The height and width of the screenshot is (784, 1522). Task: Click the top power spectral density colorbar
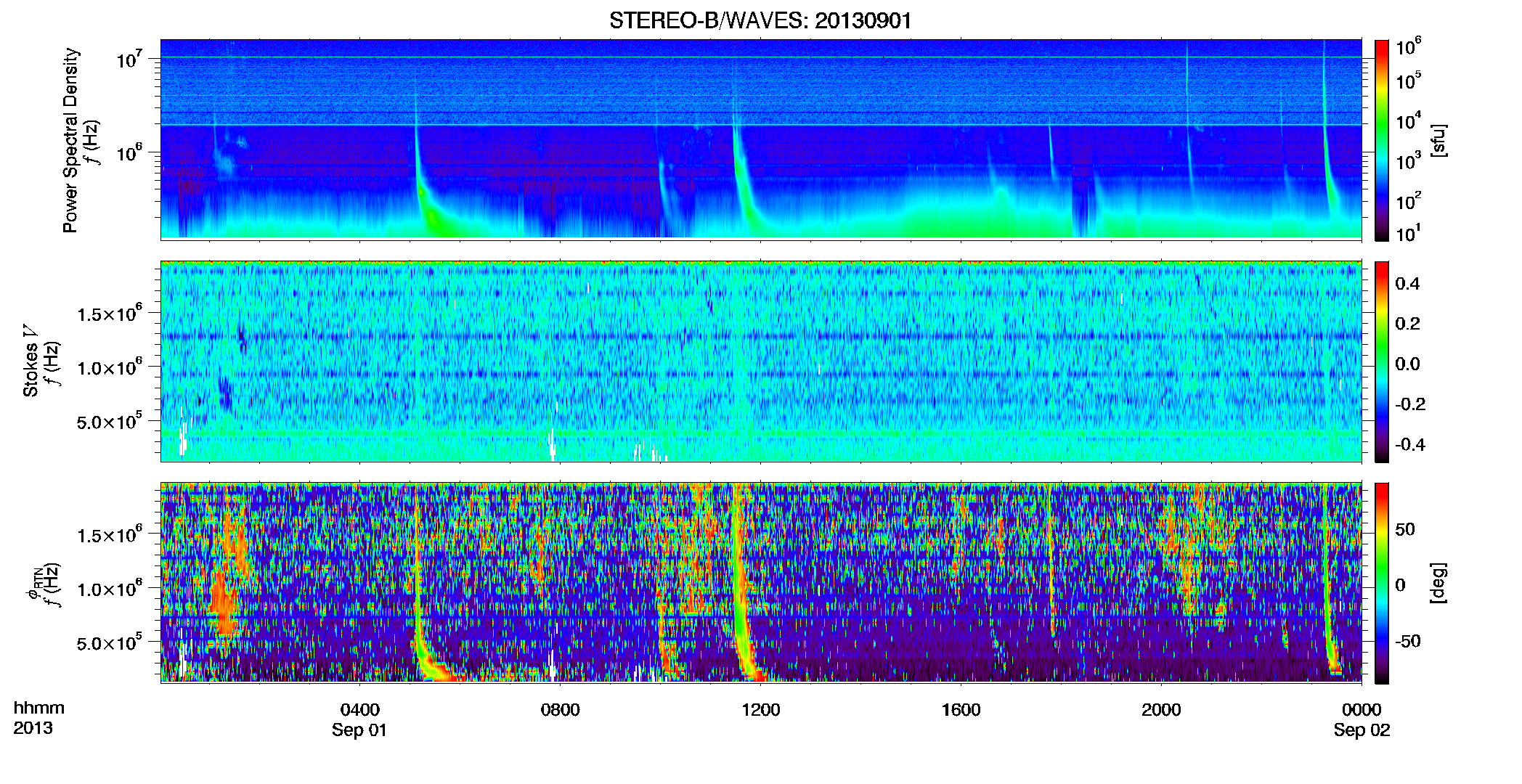click(1382, 140)
